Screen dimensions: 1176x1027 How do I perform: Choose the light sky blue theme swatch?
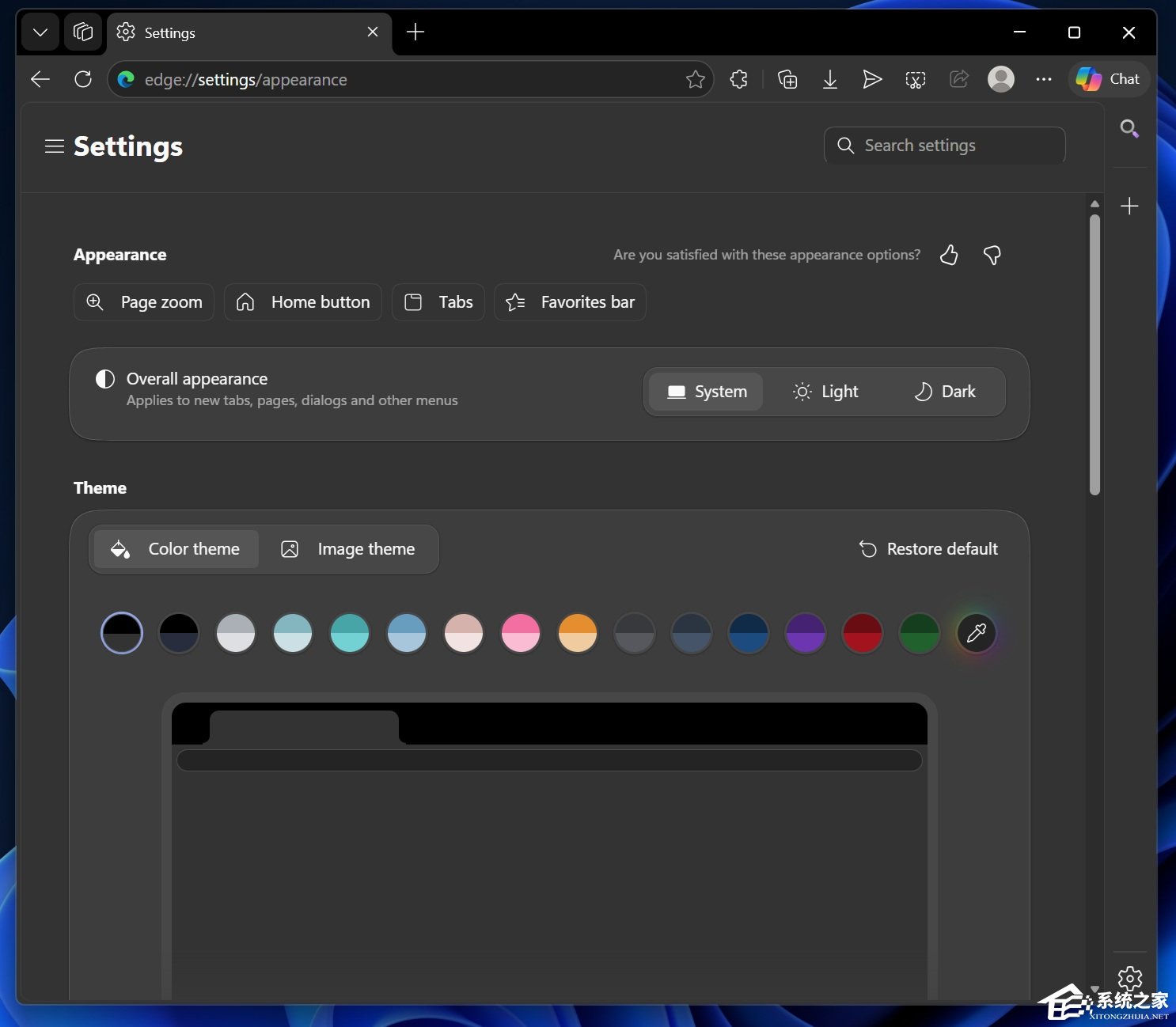(x=407, y=633)
